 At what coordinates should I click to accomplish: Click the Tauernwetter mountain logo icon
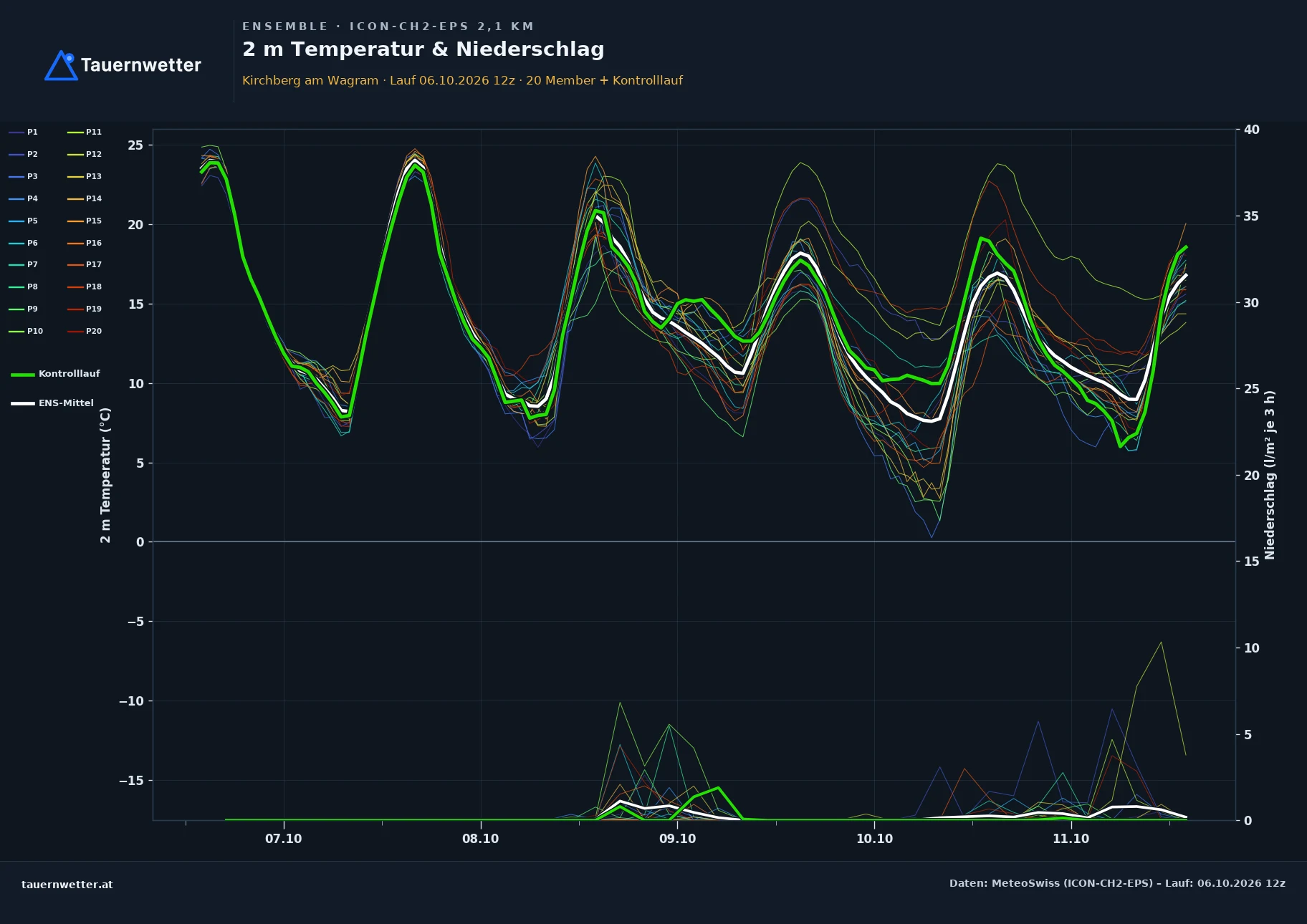61,65
